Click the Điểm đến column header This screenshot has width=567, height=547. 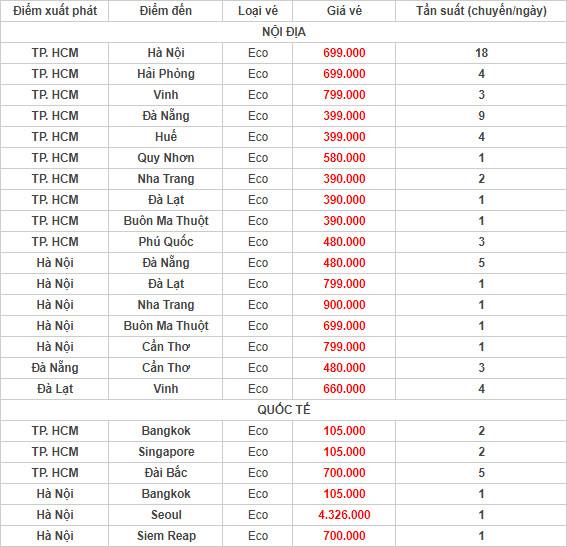click(x=166, y=11)
